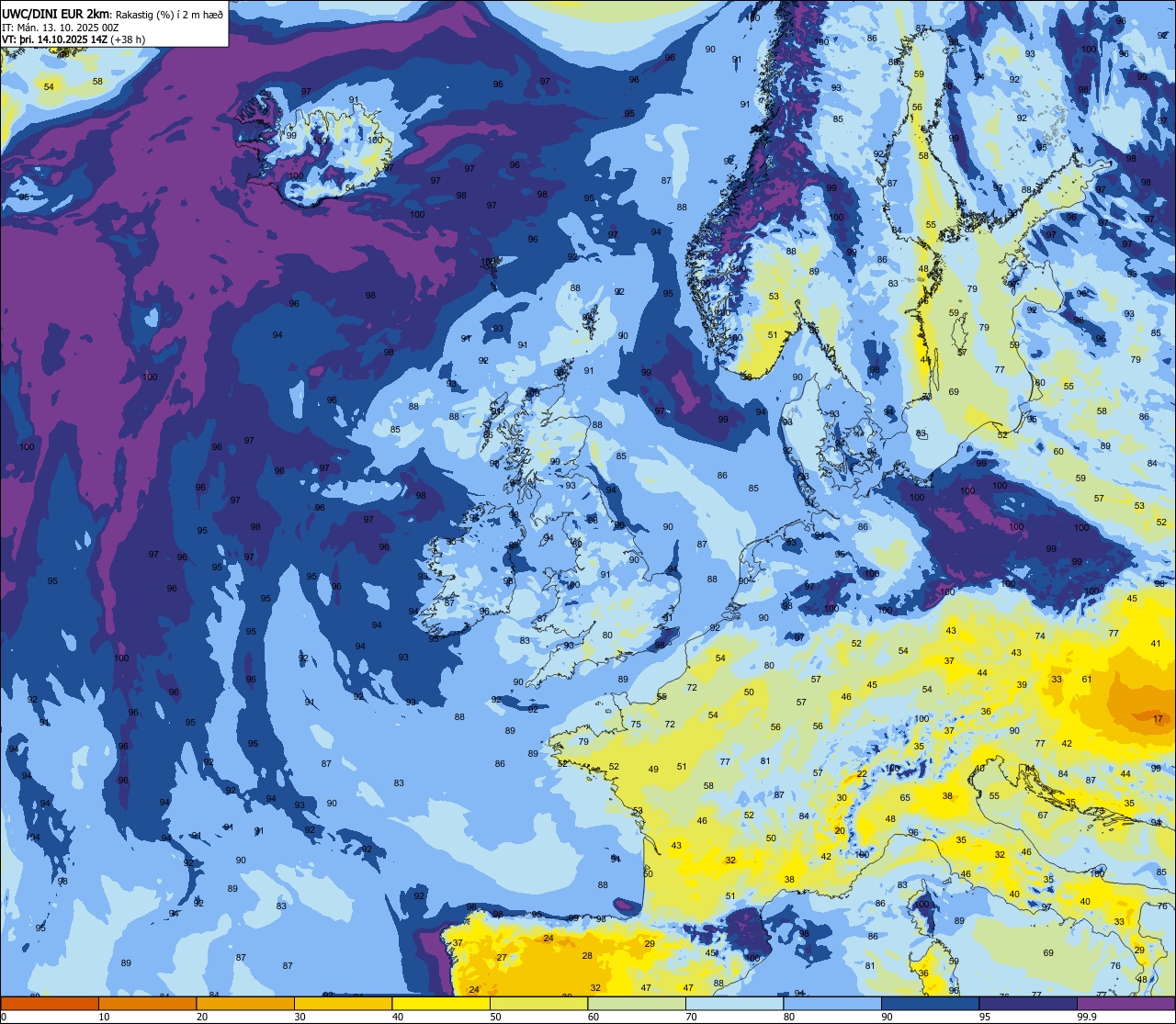
Task: Click the 10–20% orange legend swatch
Action: pos(147,1004)
